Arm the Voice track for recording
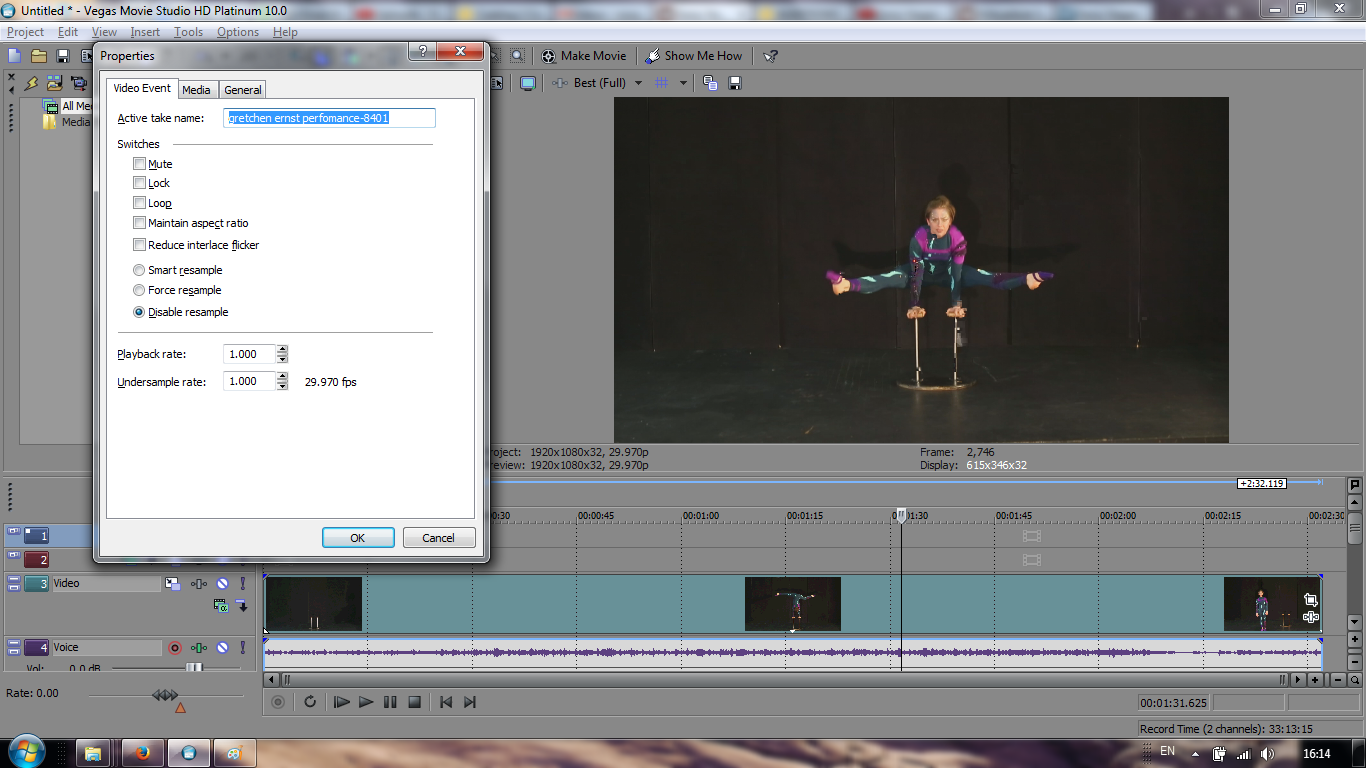This screenshot has height=770, width=1366. (x=175, y=648)
